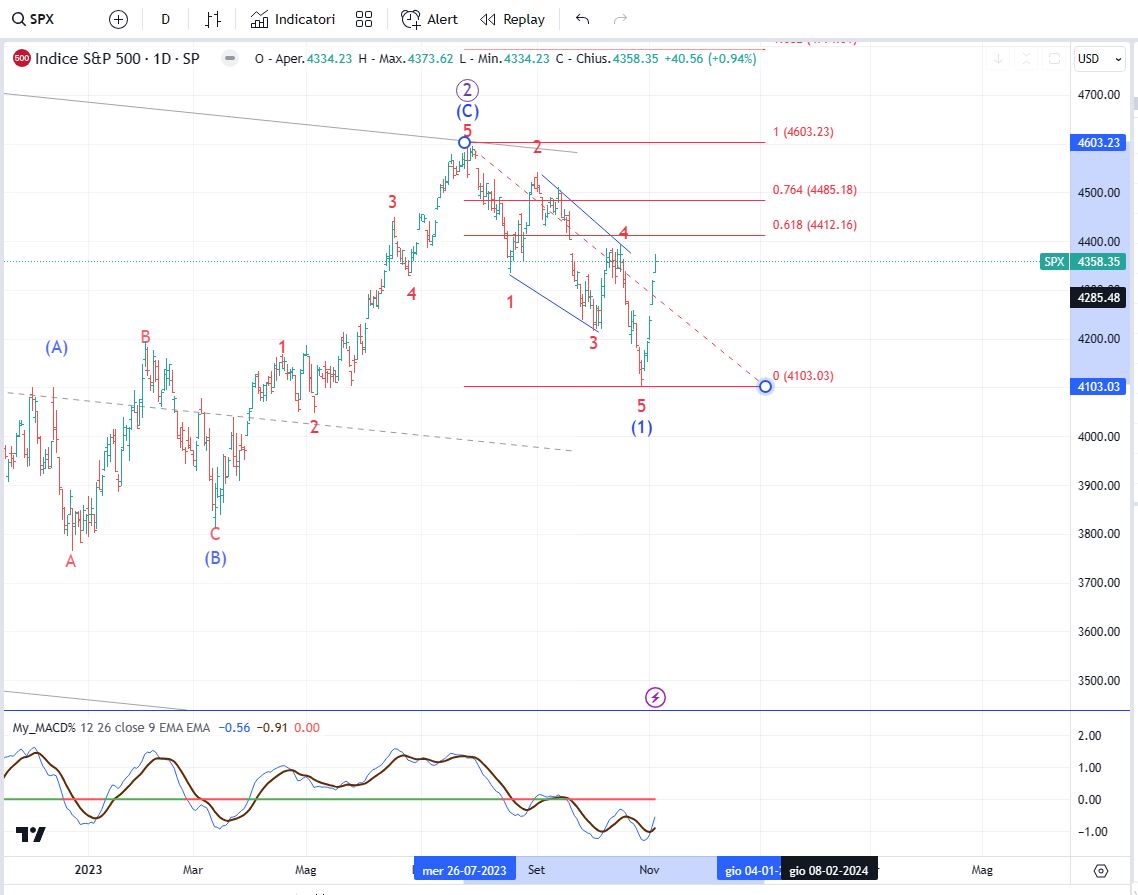This screenshot has height=895, width=1138.
Task: Click the 4000.00 price axis label
Action: tap(1099, 437)
